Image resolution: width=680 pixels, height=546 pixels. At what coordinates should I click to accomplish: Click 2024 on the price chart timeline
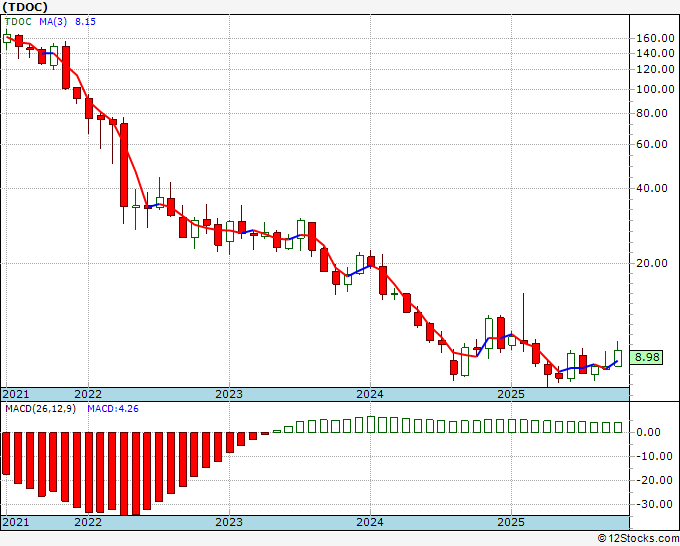pos(370,394)
